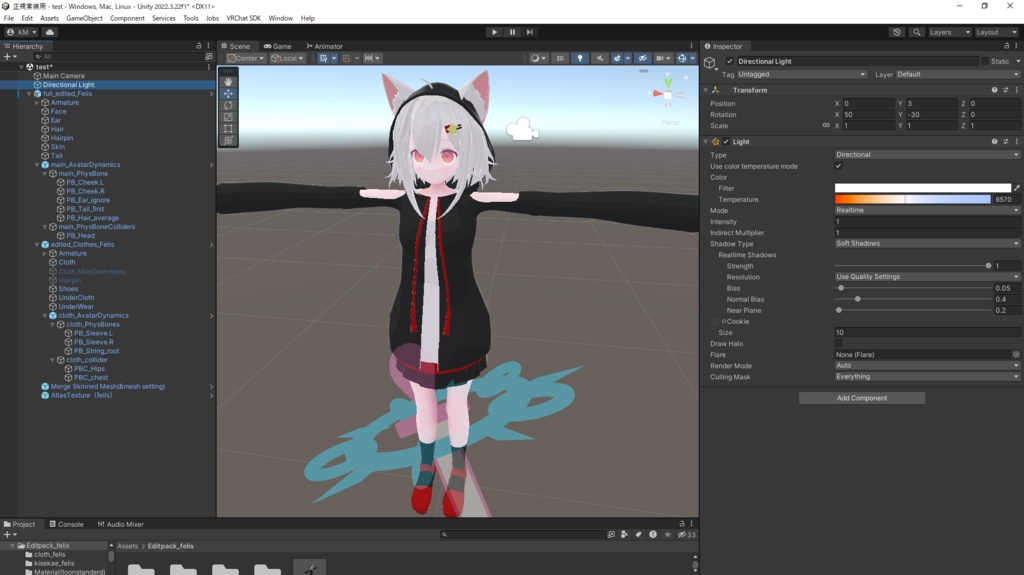Image resolution: width=1024 pixels, height=575 pixels.
Task: Open the Jobs menu
Action: (212, 18)
